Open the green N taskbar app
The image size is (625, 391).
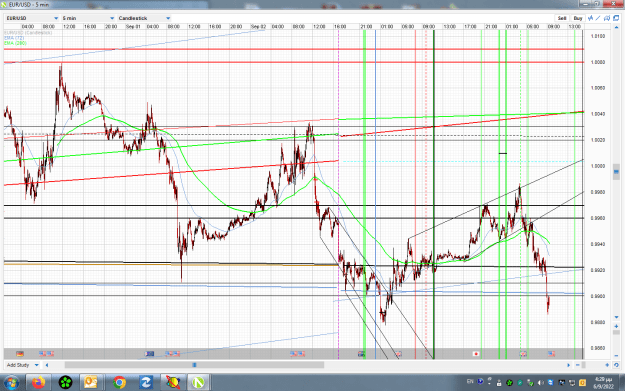pyautogui.click(x=199, y=383)
